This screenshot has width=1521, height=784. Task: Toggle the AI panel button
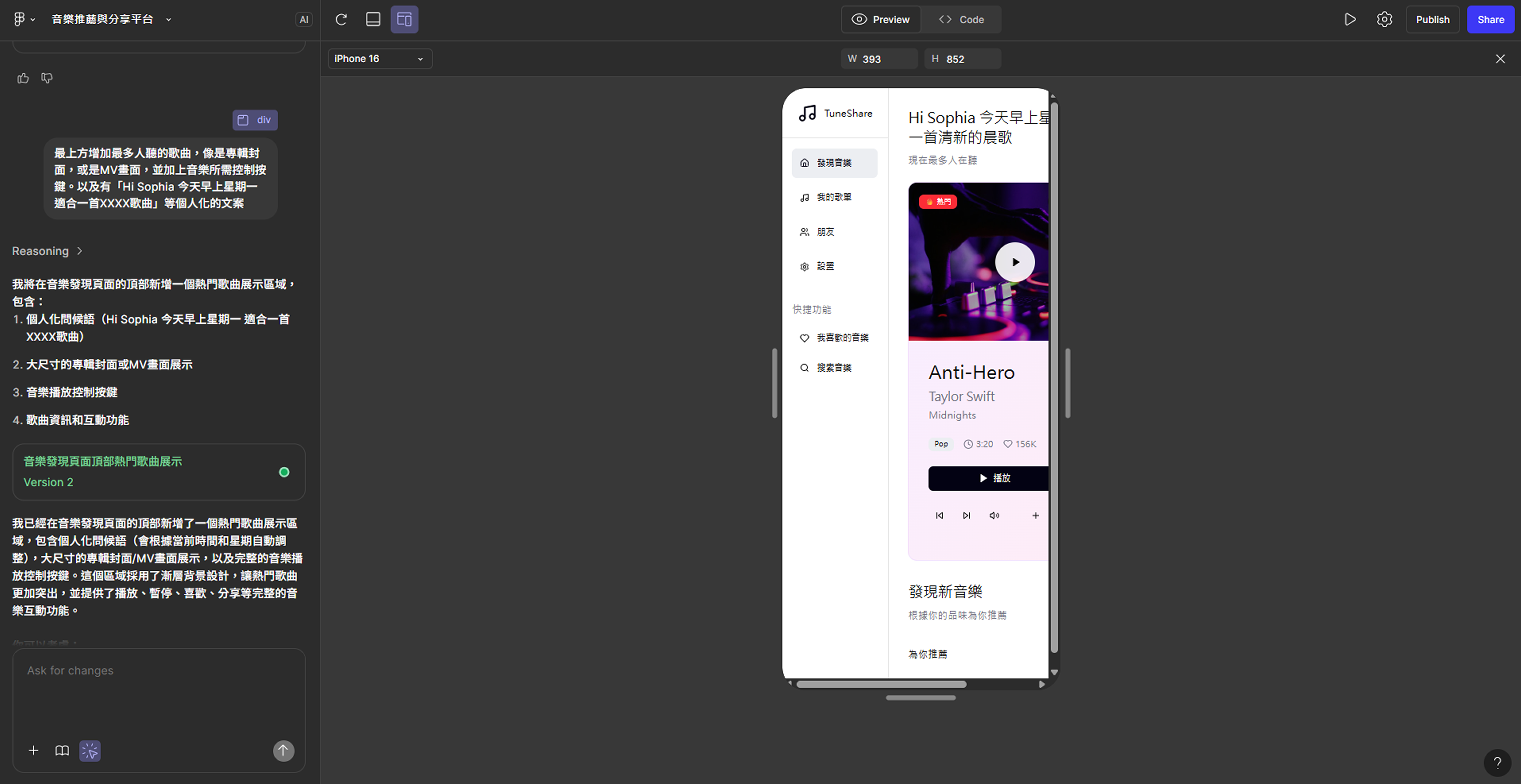tap(303, 20)
